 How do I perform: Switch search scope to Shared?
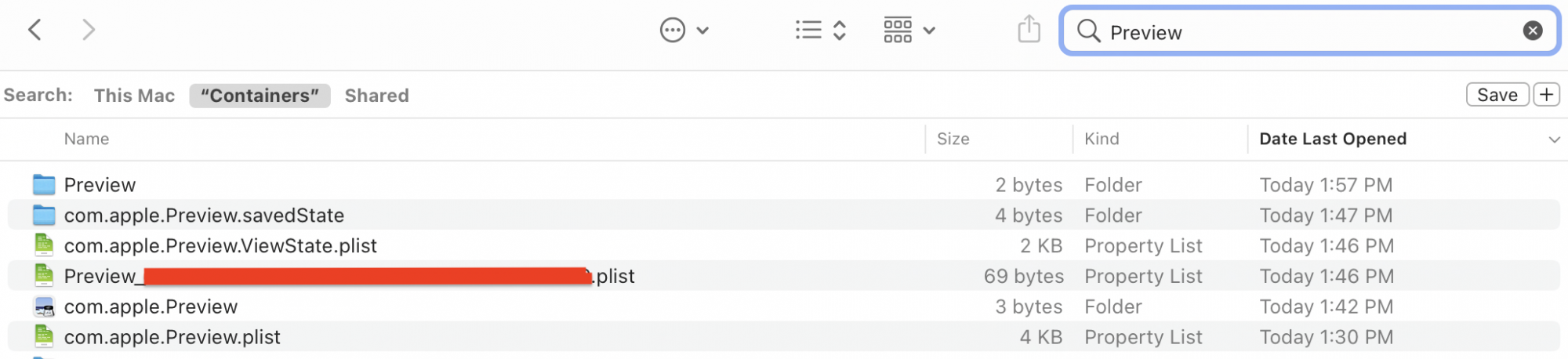(x=376, y=96)
